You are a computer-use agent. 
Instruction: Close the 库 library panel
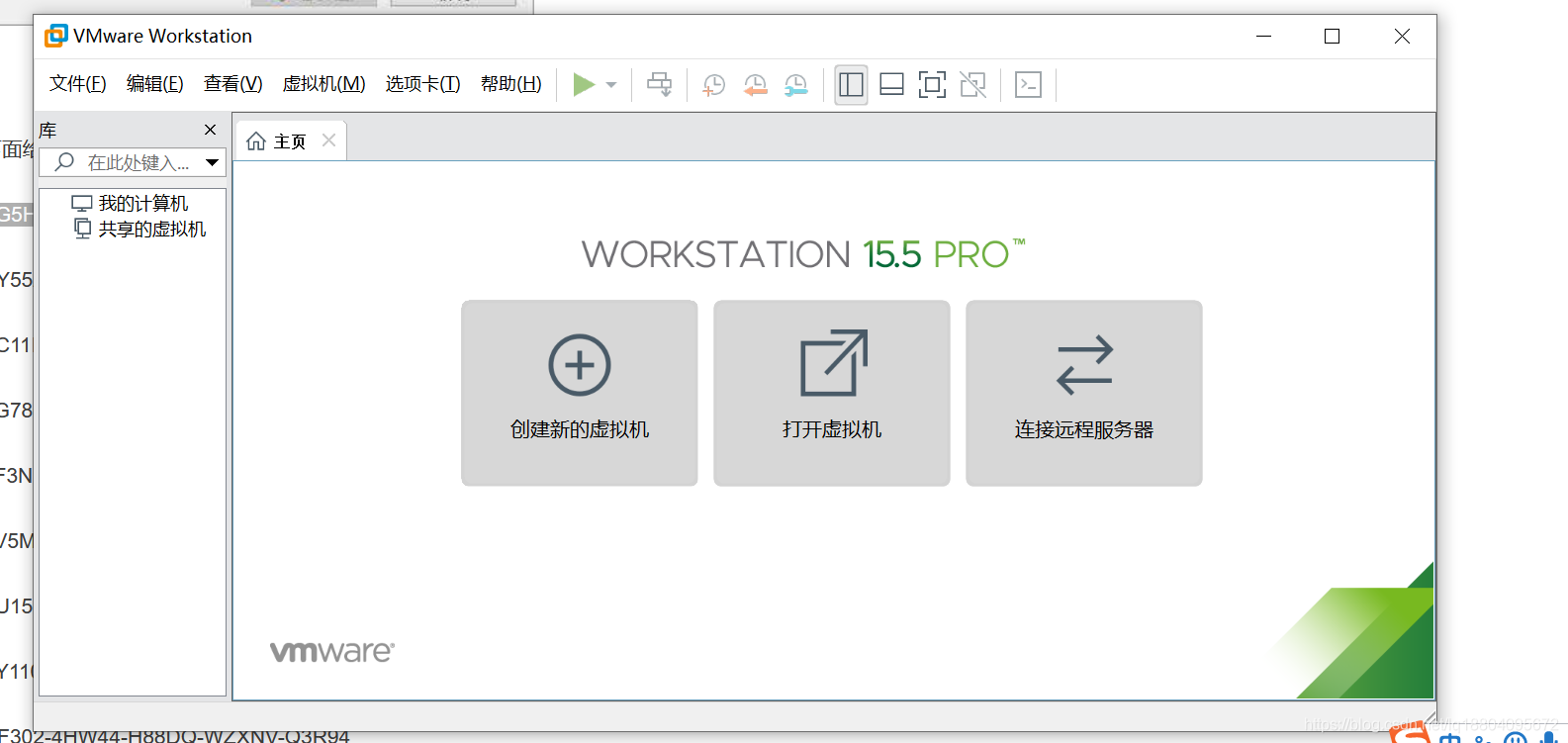[210, 130]
